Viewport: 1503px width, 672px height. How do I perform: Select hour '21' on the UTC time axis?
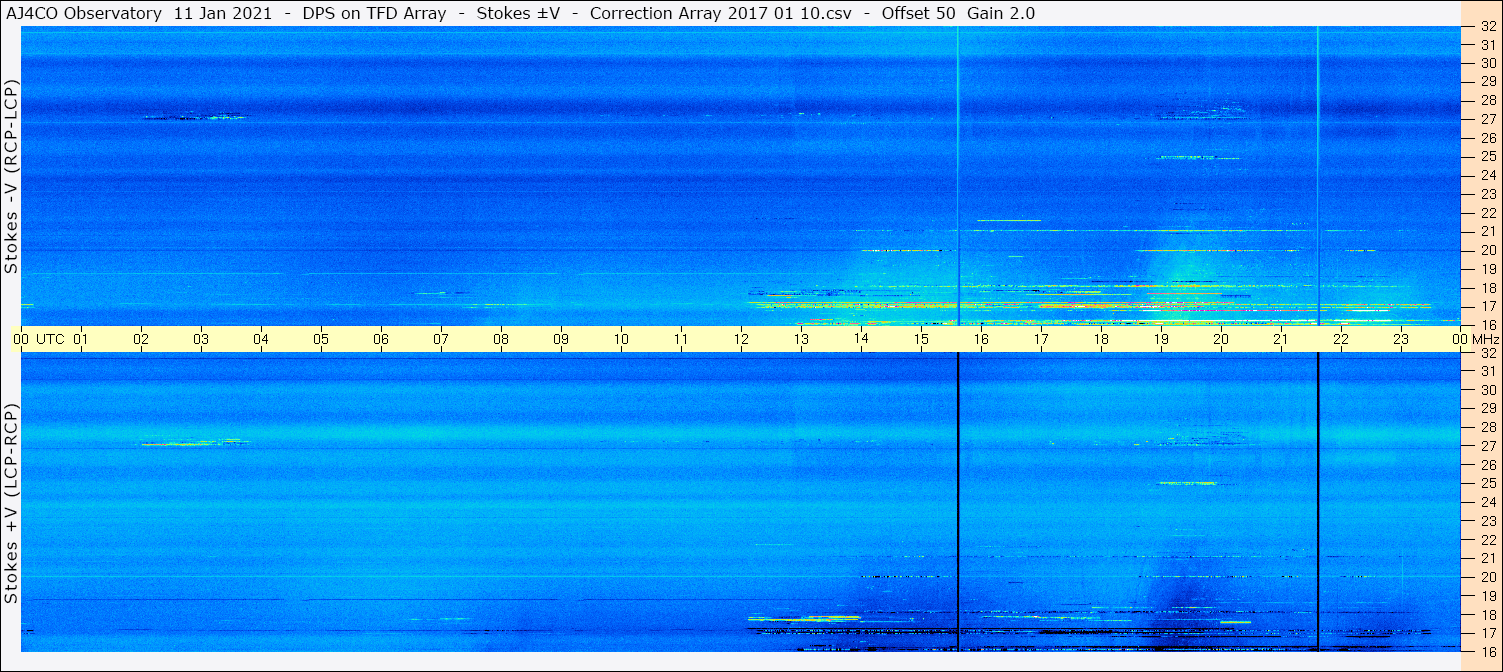coord(1281,339)
